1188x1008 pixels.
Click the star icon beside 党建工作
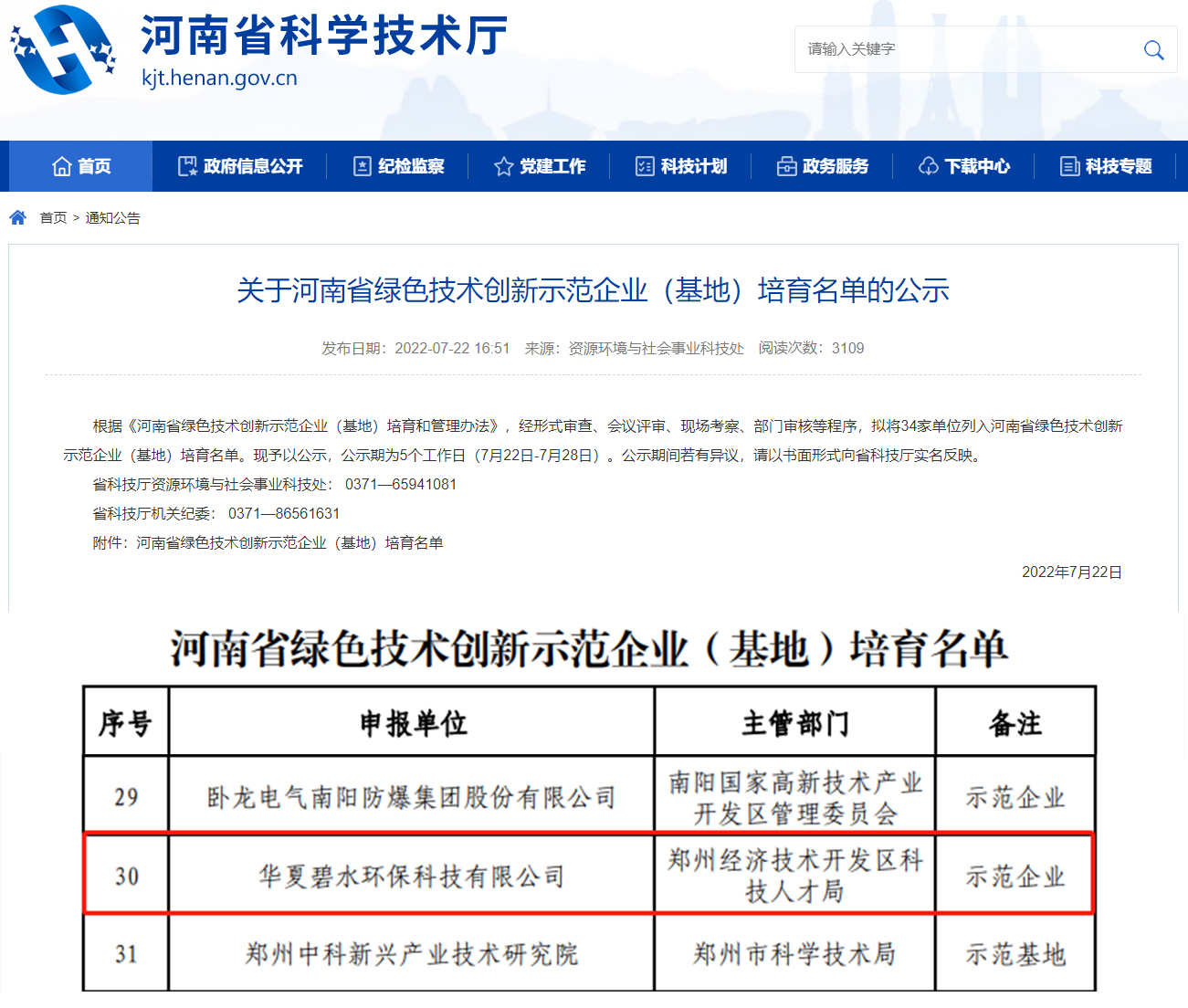coord(503,166)
